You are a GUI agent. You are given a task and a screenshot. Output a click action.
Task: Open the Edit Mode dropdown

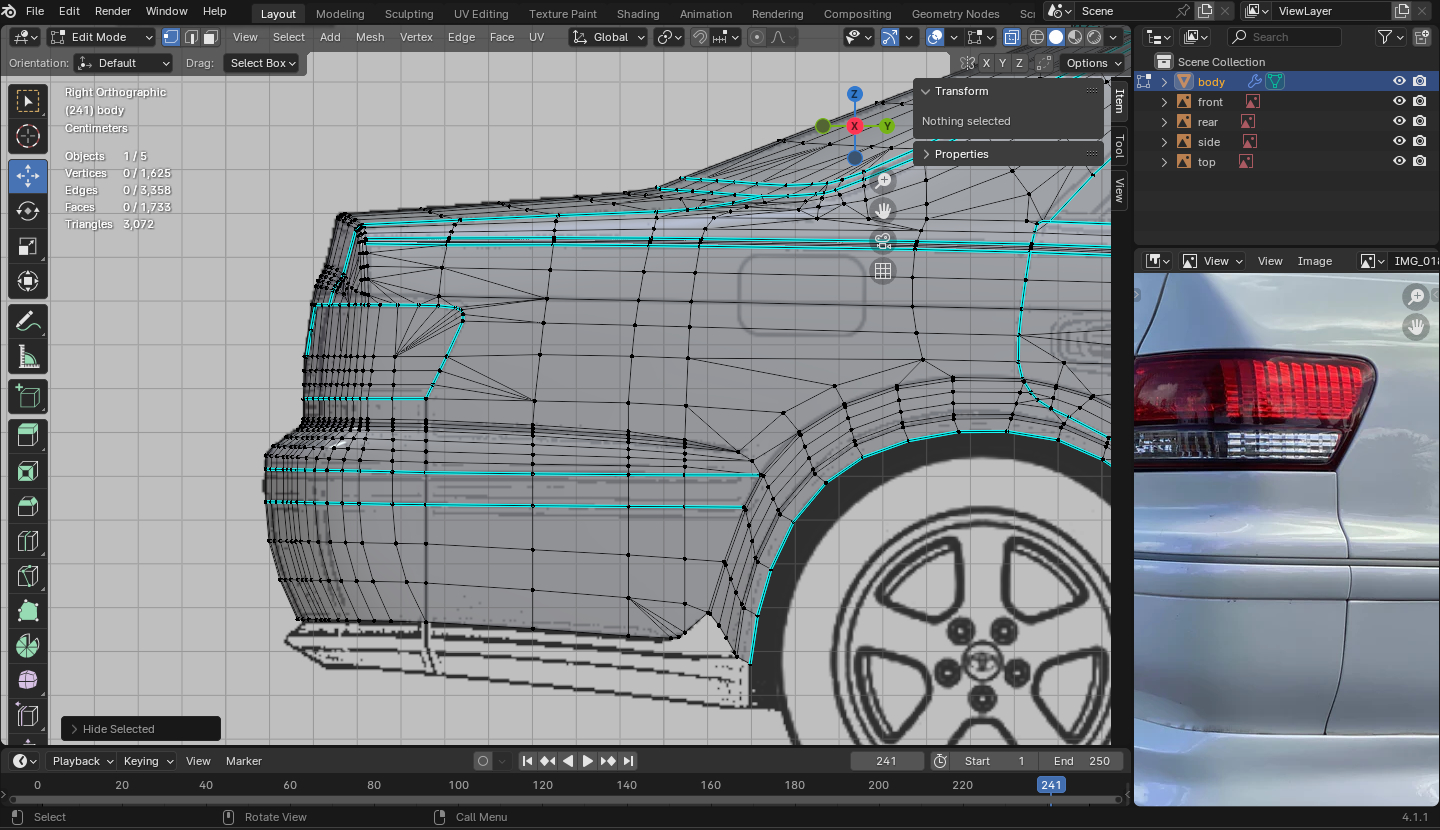[x=101, y=37]
